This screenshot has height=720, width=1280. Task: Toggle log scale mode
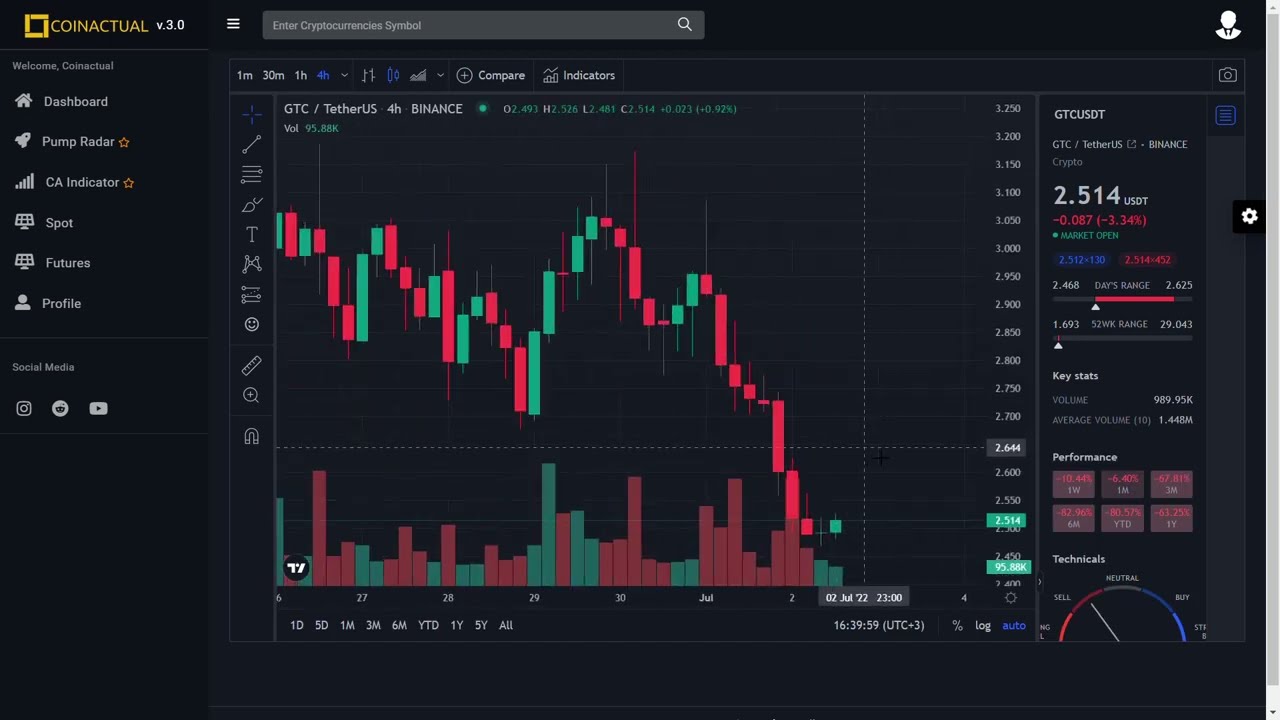983,625
